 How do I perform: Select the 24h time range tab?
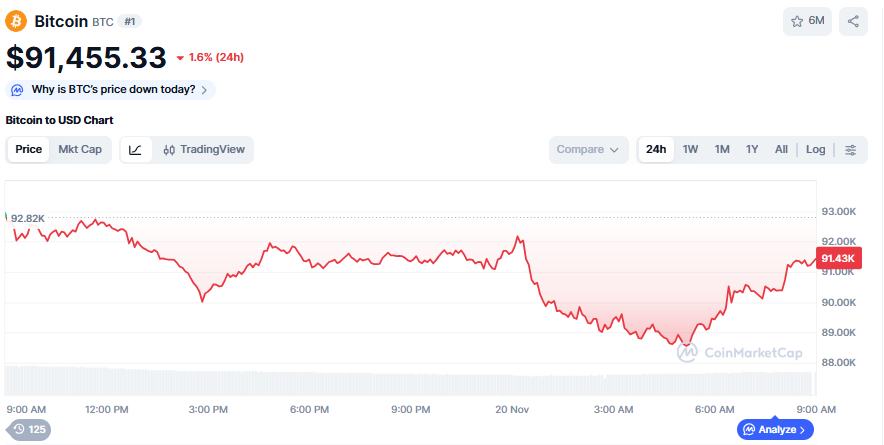click(656, 150)
